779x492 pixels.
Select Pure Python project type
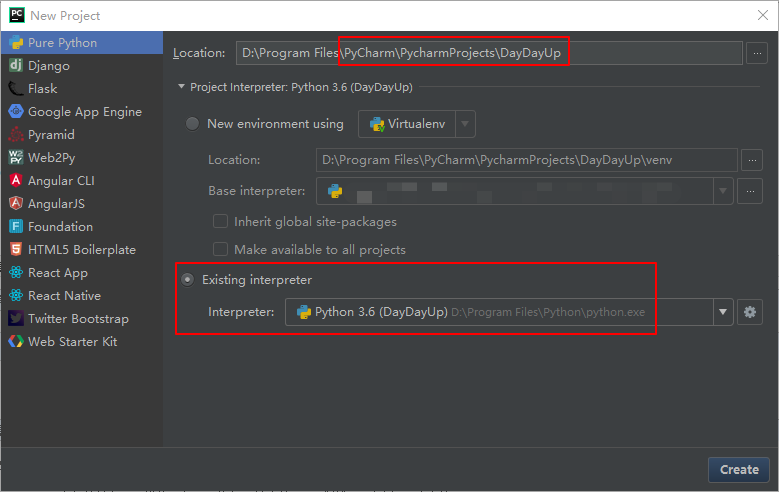82,43
